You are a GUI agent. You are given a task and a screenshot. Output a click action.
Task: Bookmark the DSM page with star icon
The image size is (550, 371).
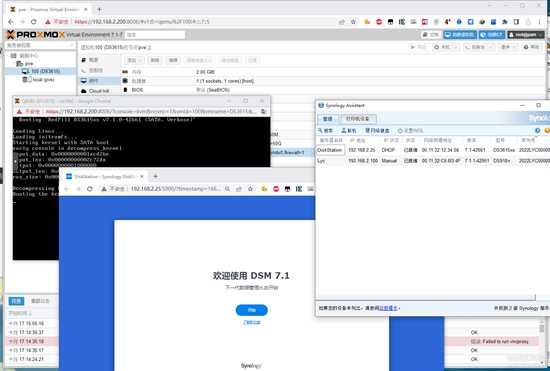click(x=250, y=189)
